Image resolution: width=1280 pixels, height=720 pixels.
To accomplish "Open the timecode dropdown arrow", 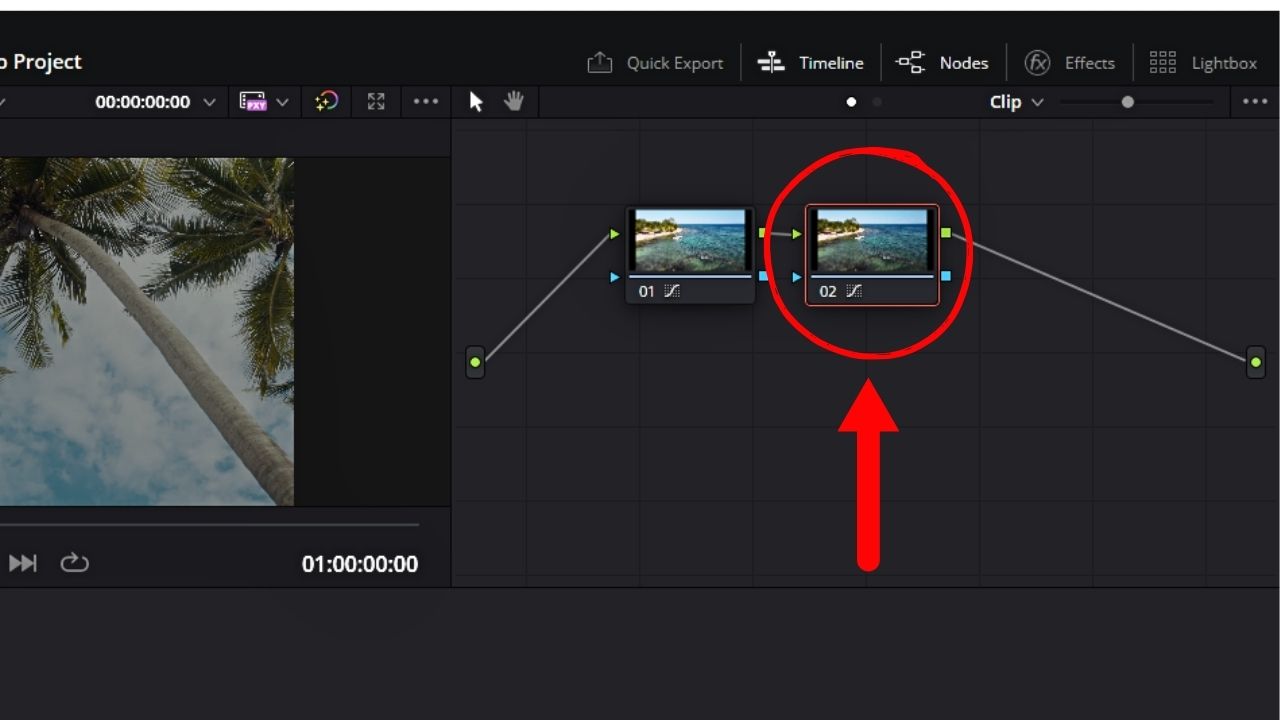I will coord(208,101).
